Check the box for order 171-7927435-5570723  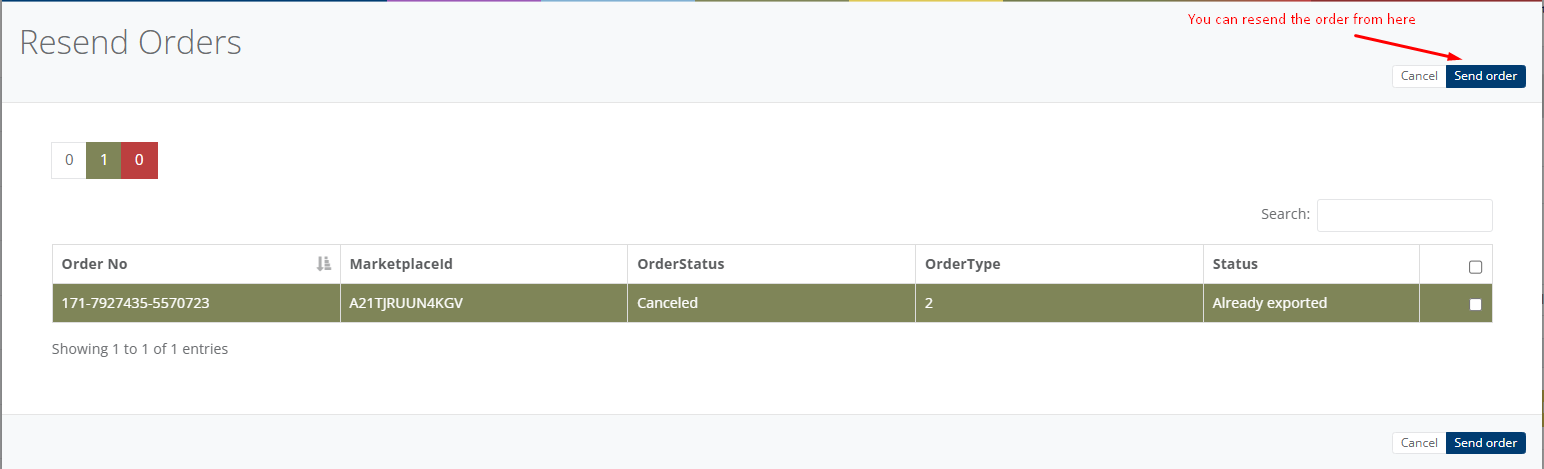coord(1475,304)
